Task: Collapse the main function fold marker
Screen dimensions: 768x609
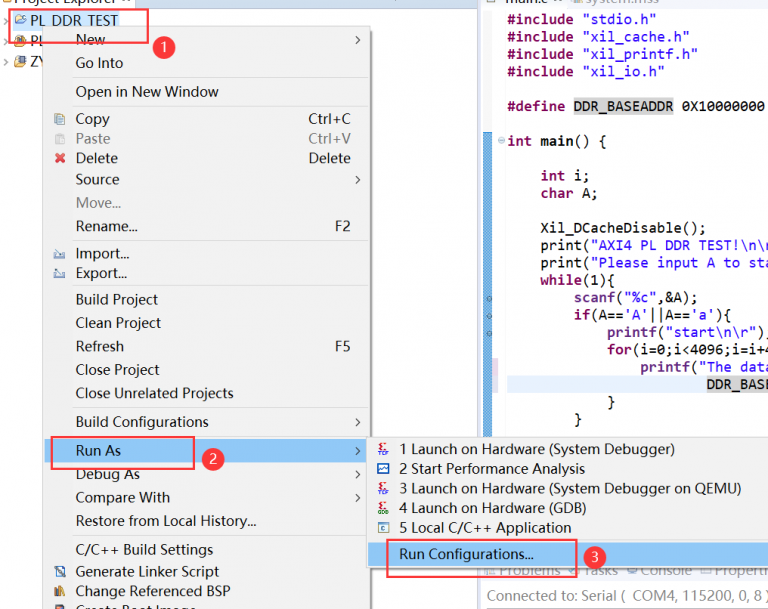Action: click(501, 141)
